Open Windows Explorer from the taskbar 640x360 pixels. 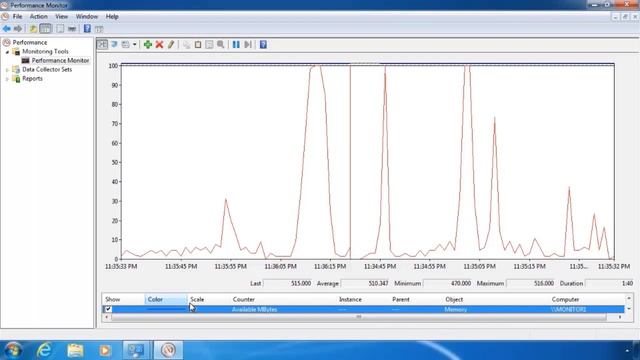(75, 350)
